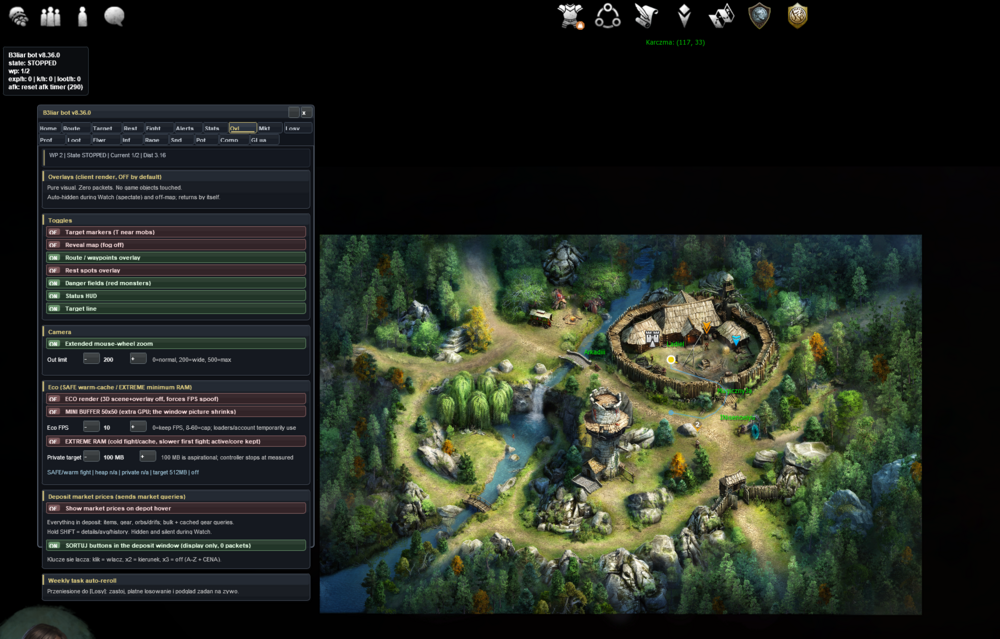
Task: Open the Target tab
Action: click(105, 128)
